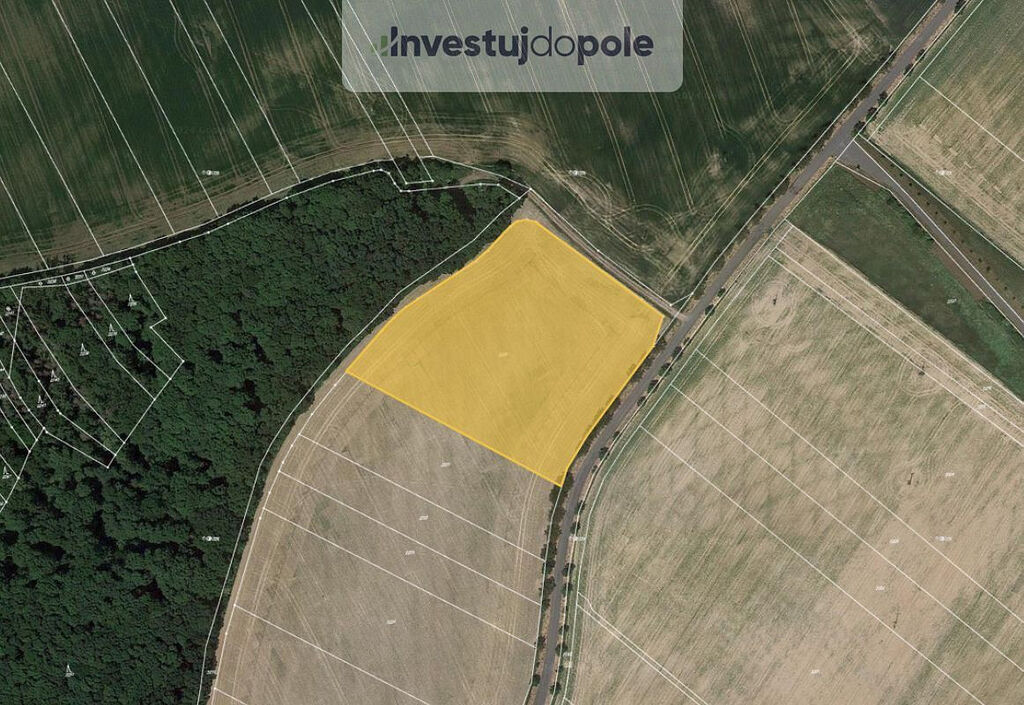Select the dense dark forest area
Screen dimensions: 1024x705
tap(196, 424)
